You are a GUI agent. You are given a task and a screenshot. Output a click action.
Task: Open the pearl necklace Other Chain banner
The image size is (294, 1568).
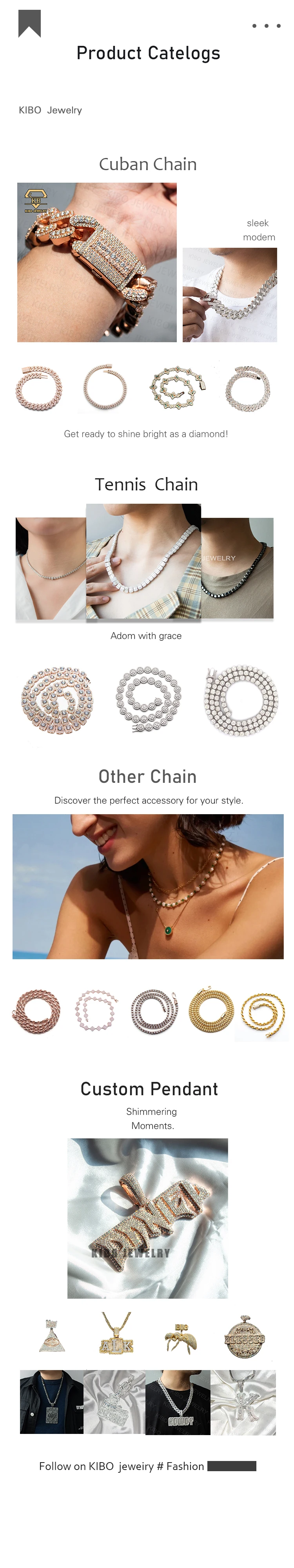(148, 886)
